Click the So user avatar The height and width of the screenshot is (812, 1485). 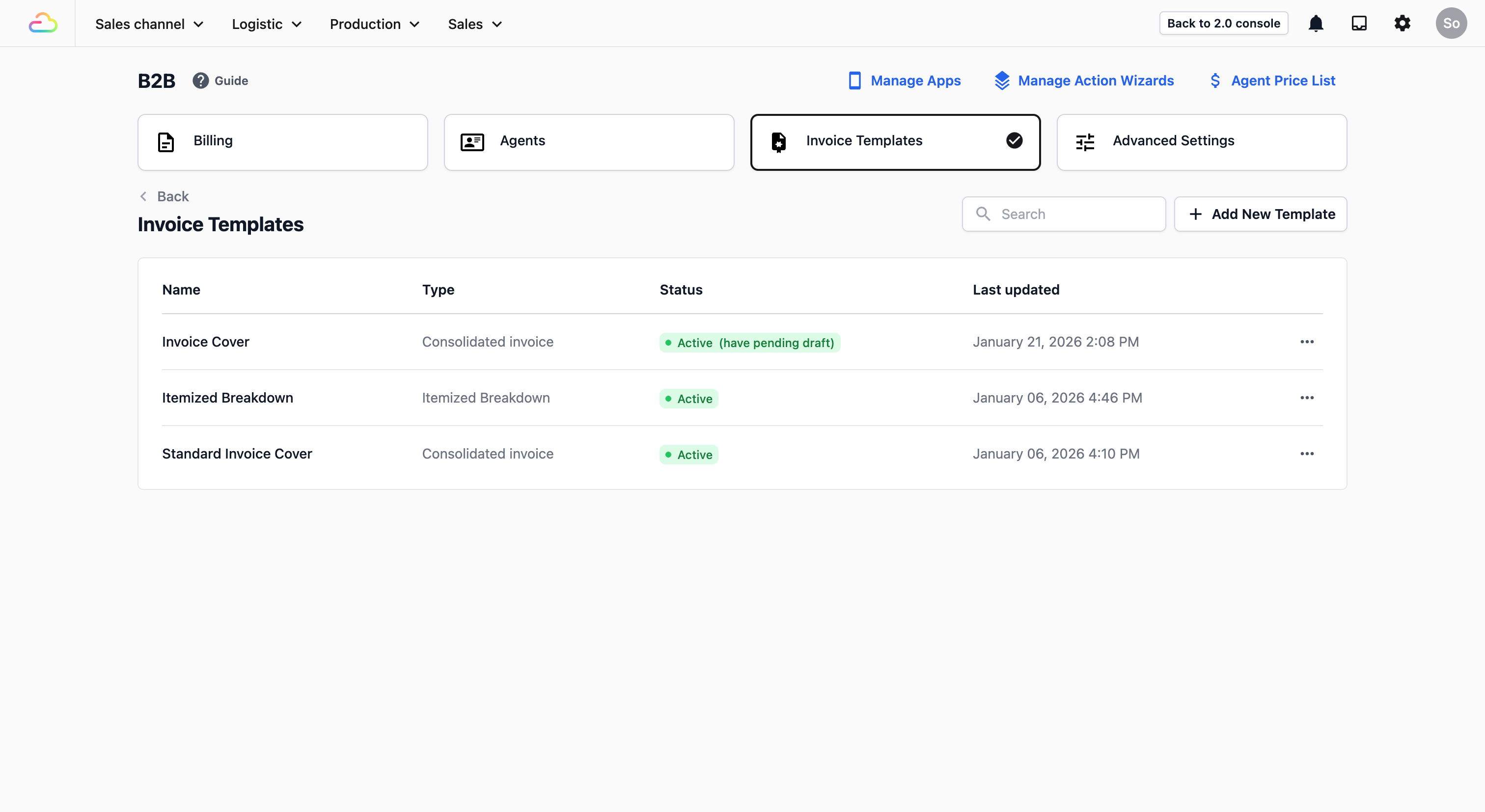click(x=1451, y=24)
